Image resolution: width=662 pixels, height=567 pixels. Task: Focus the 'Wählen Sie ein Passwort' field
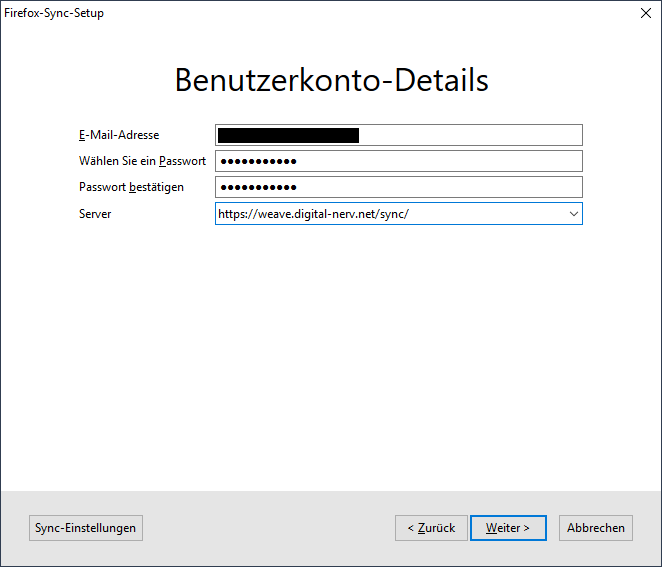(x=399, y=161)
